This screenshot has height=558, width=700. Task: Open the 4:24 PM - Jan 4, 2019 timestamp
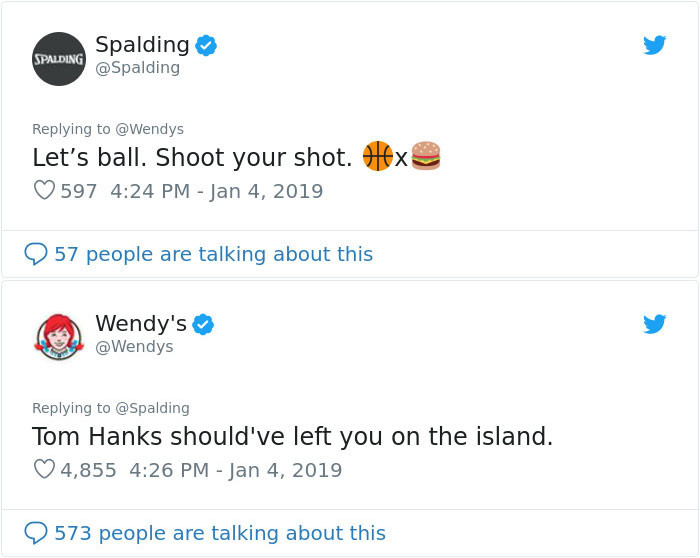[214, 190]
